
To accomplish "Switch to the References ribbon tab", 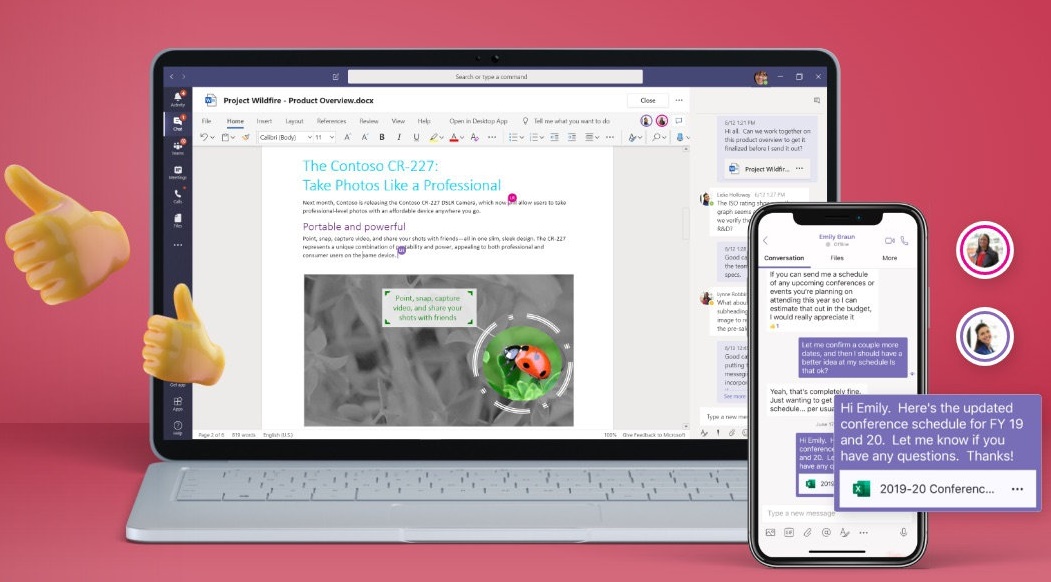I will (x=331, y=121).
